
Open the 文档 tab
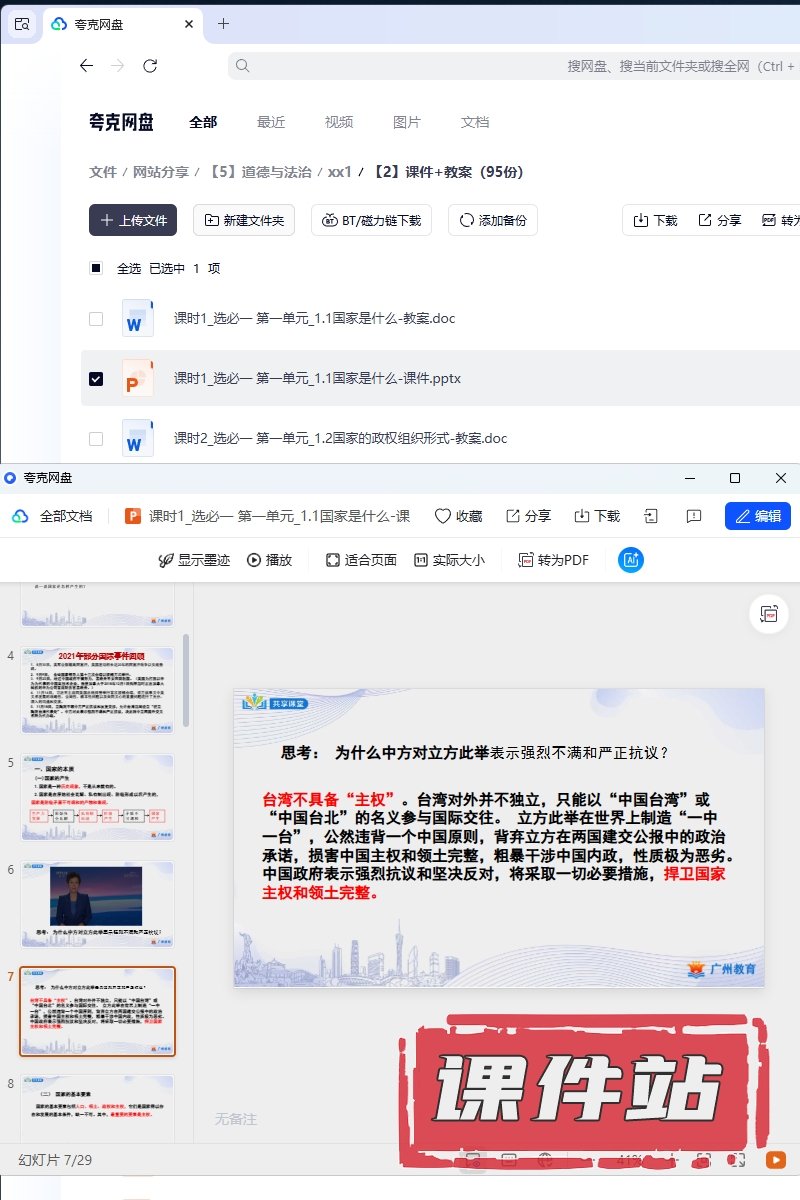[475, 122]
